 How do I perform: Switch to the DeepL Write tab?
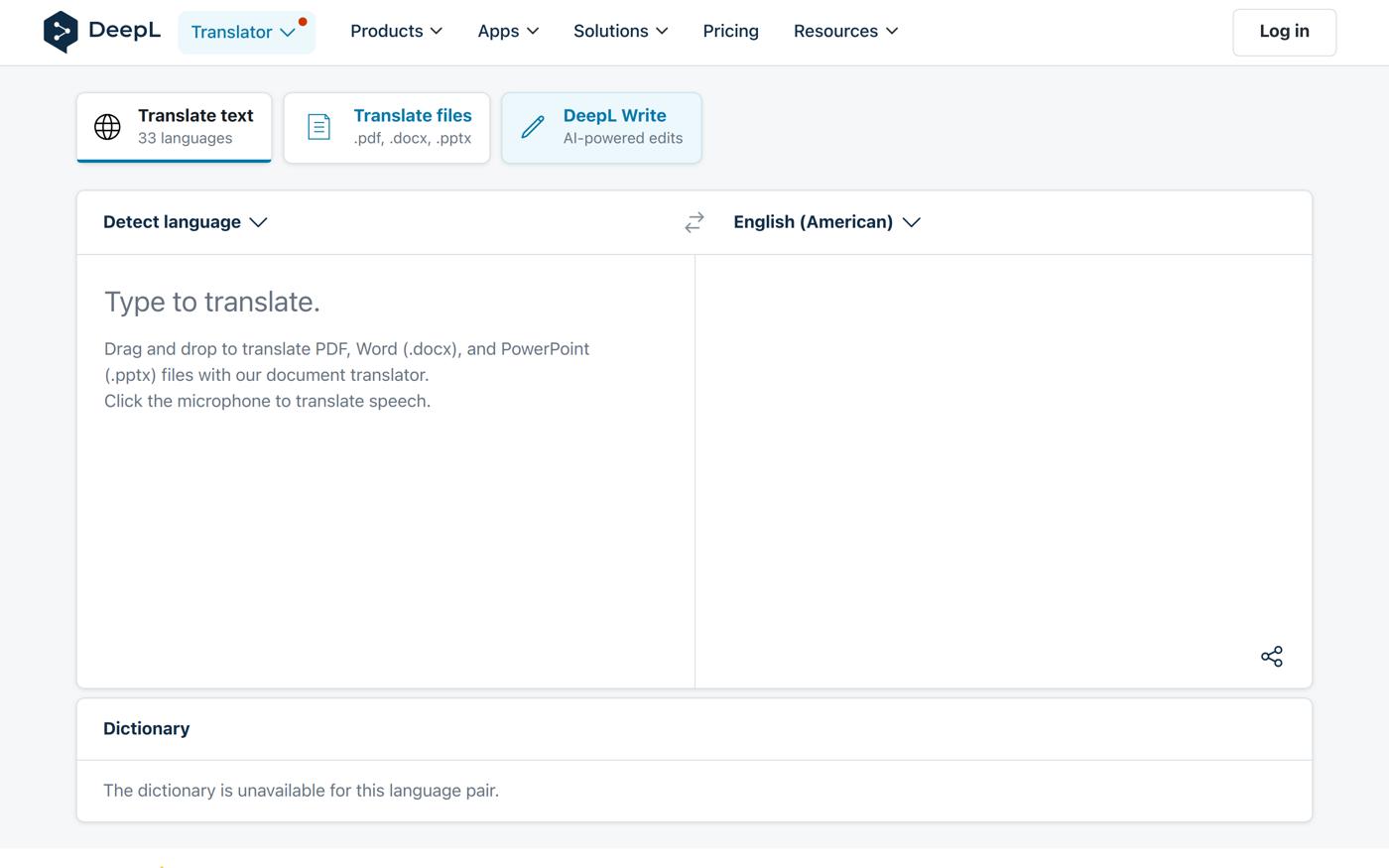601,127
